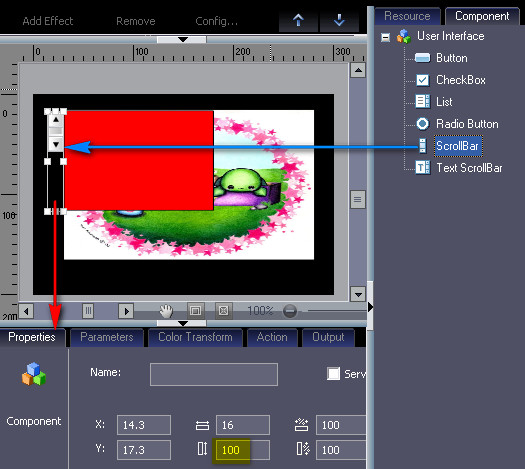Move effect down with the down arrow
Image resolution: width=525 pixels, height=469 pixels.
click(339, 20)
